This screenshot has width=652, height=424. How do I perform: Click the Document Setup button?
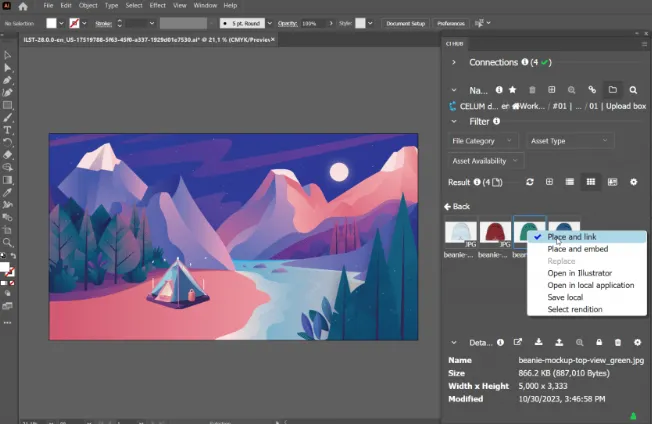click(405, 23)
